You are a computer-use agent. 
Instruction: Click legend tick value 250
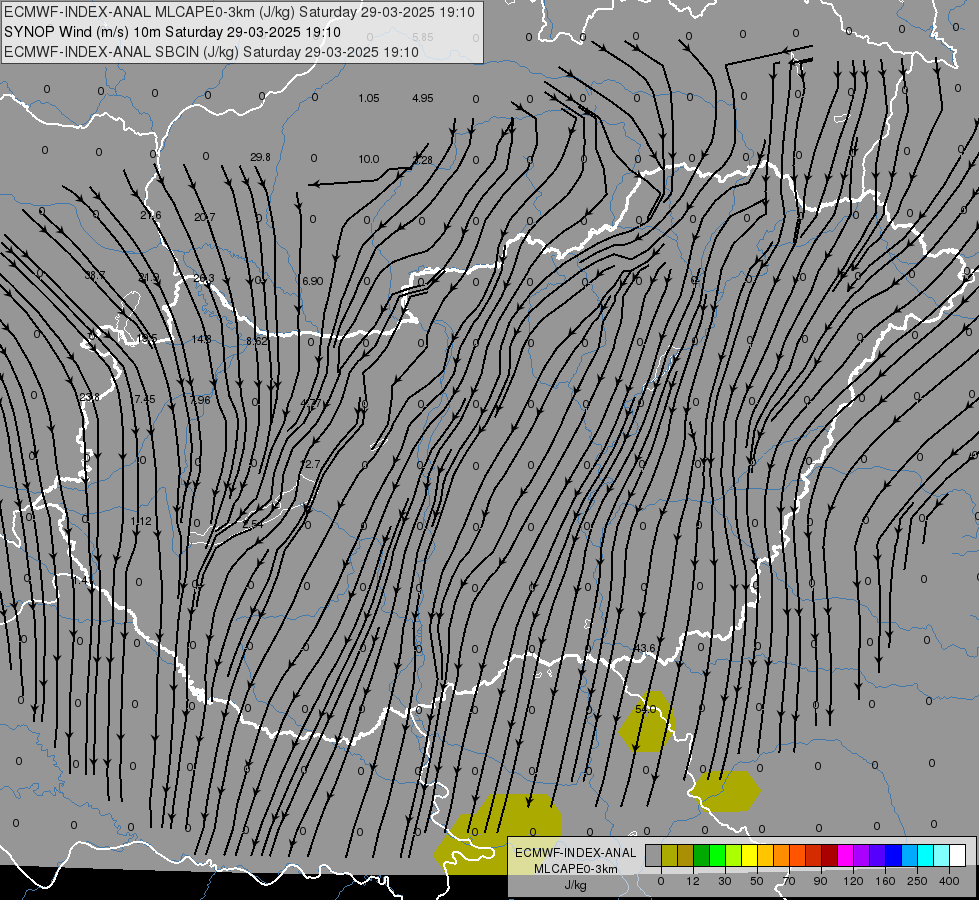[917, 881]
